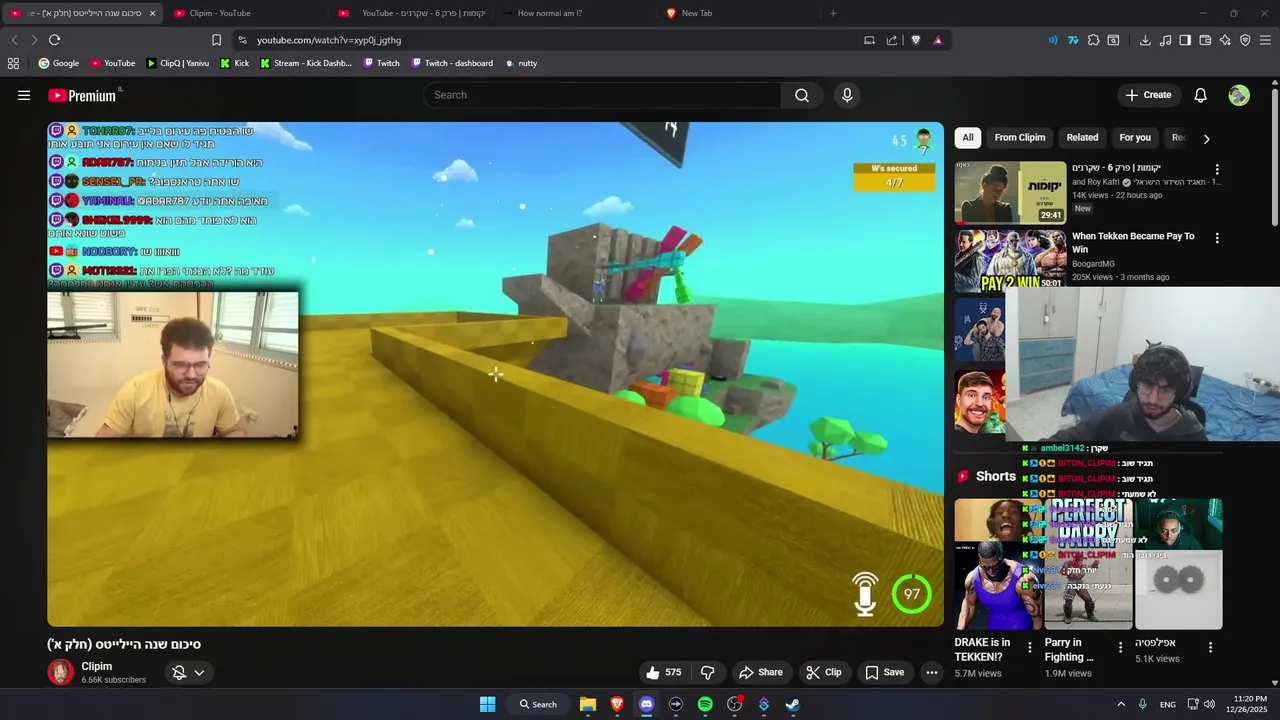
Task: Bookmark this page icon in address bar
Action: click(x=216, y=40)
